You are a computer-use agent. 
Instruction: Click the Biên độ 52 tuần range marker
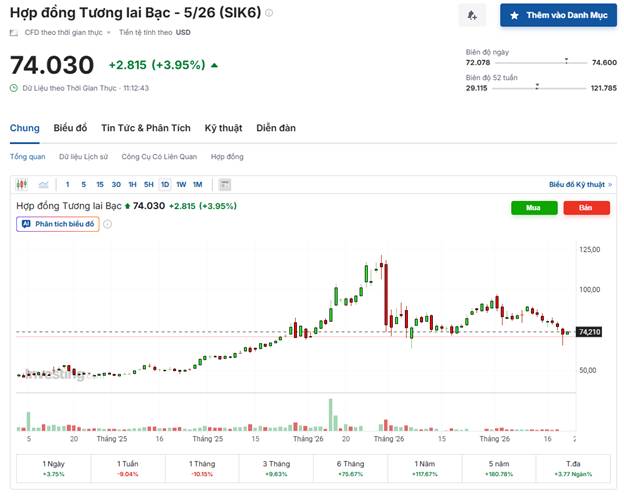pos(537,86)
